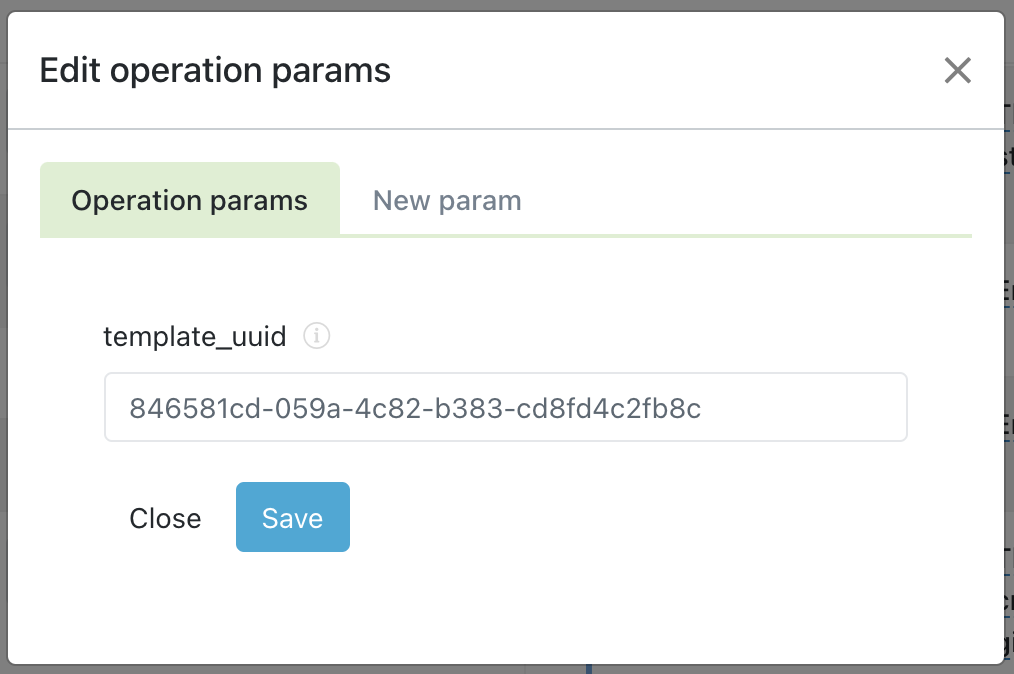Click the dimmed backdrop above the dialog
The width and height of the screenshot is (1014, 674).
(x=507, y=5)
